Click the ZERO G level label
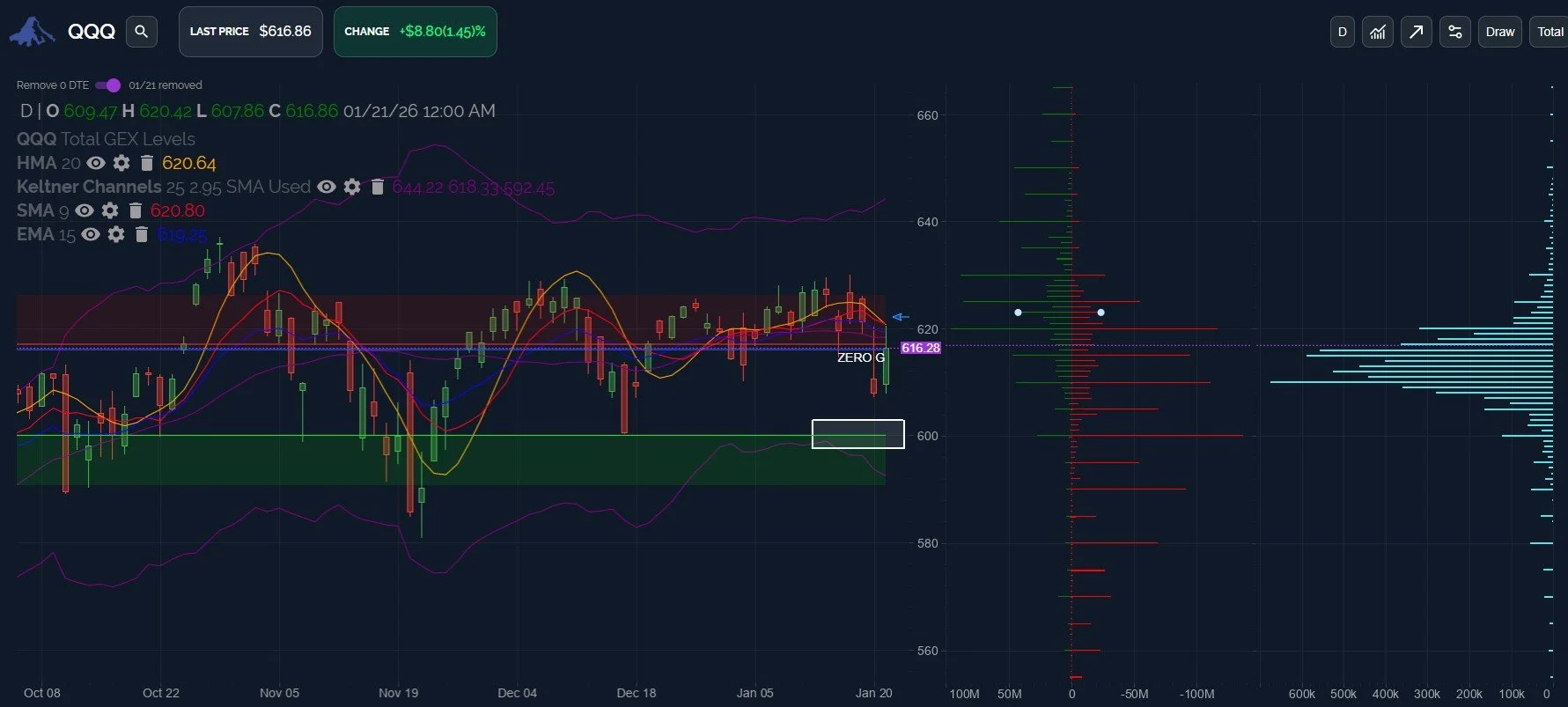1568x707 pixels. click(861, 357)
